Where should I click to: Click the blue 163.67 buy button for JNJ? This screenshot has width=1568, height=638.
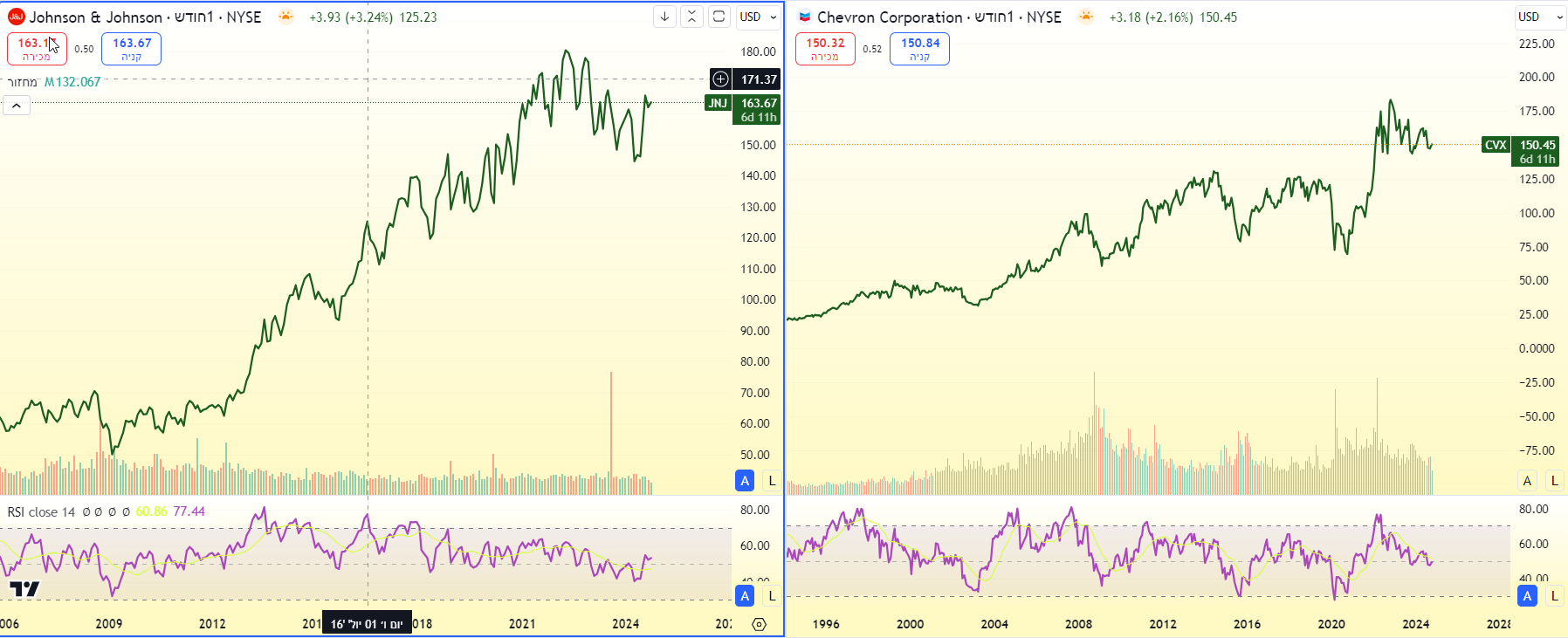pyautogui.click(x=132, y=49)
